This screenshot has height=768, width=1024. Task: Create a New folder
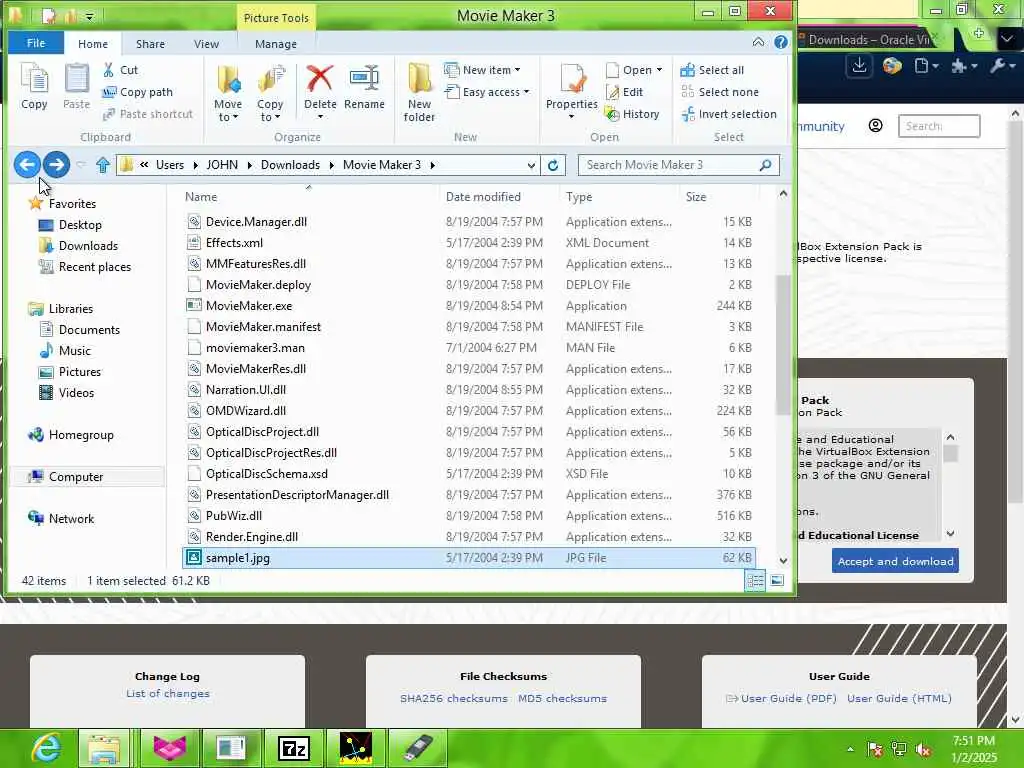tap(419, 93)
